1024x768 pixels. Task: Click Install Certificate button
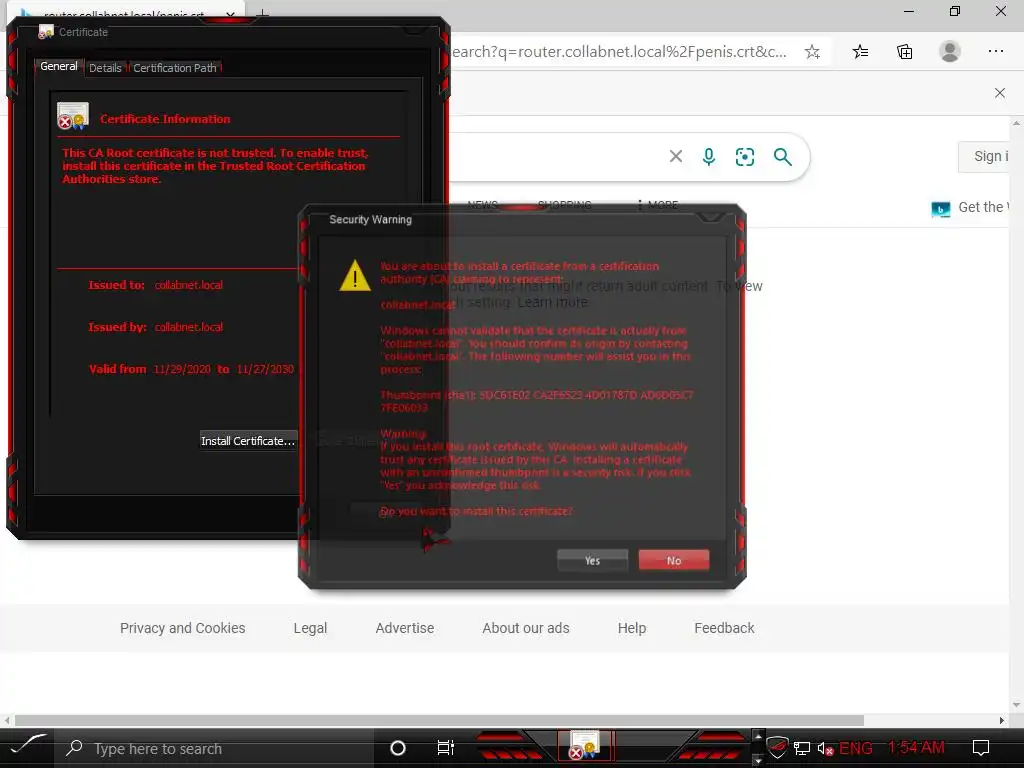click(x=248, y=441)
